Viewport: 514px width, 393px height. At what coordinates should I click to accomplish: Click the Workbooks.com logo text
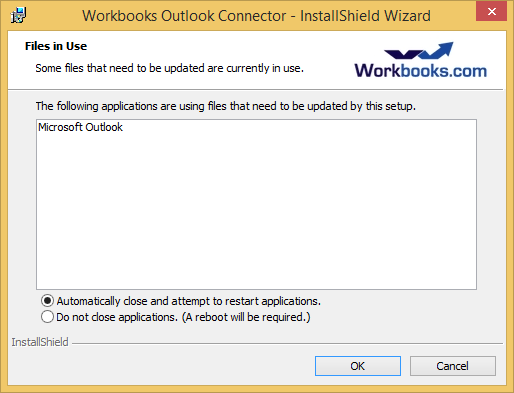click(420, 71)
